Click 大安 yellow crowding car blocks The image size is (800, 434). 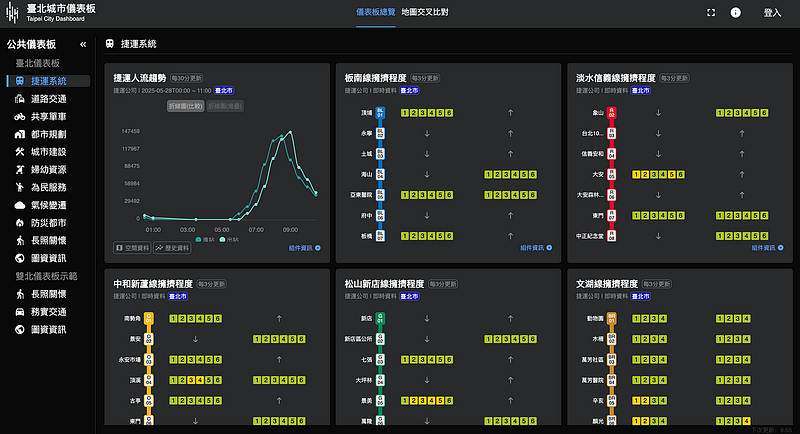[658, 174]
